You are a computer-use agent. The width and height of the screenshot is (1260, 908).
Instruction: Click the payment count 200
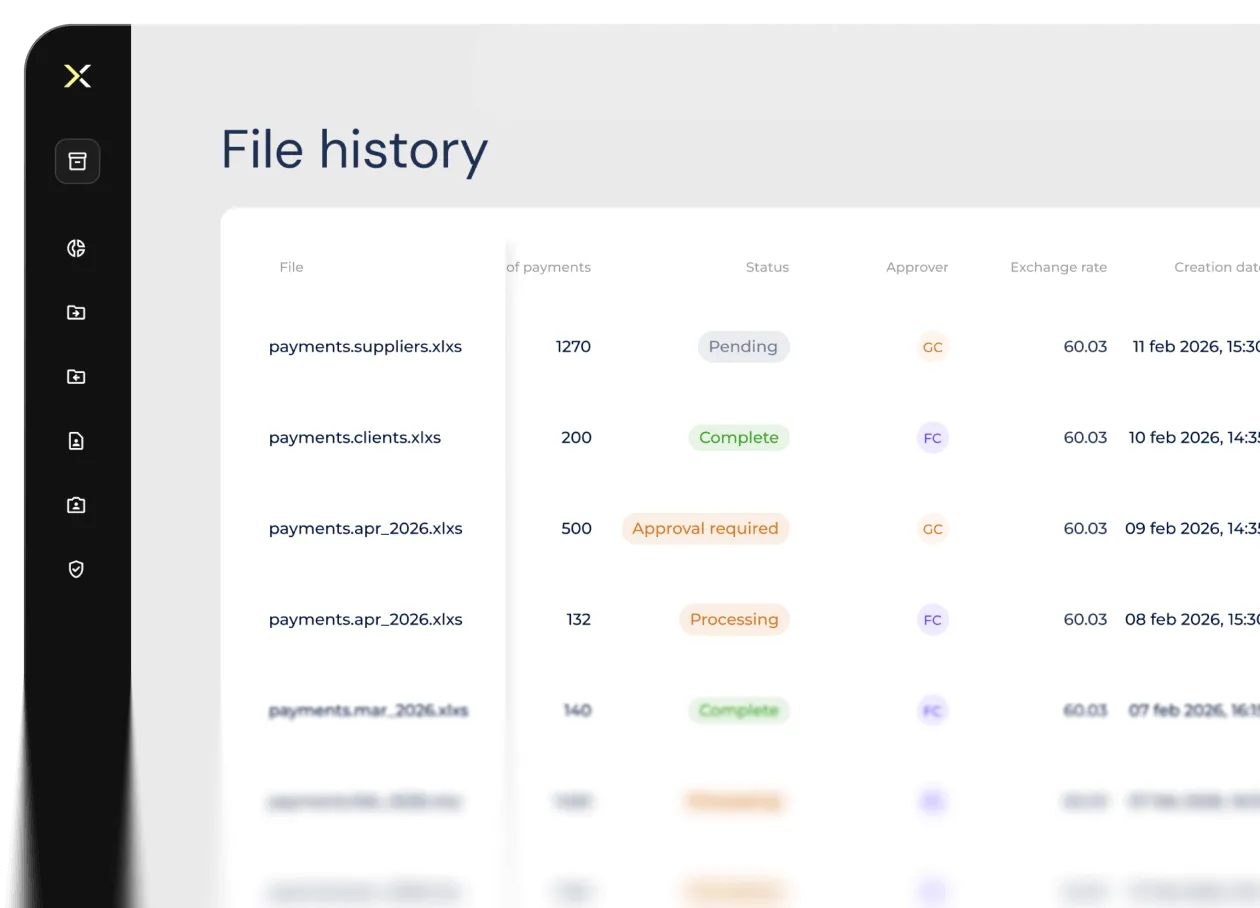pyautogui.click(x=576, y=438)
